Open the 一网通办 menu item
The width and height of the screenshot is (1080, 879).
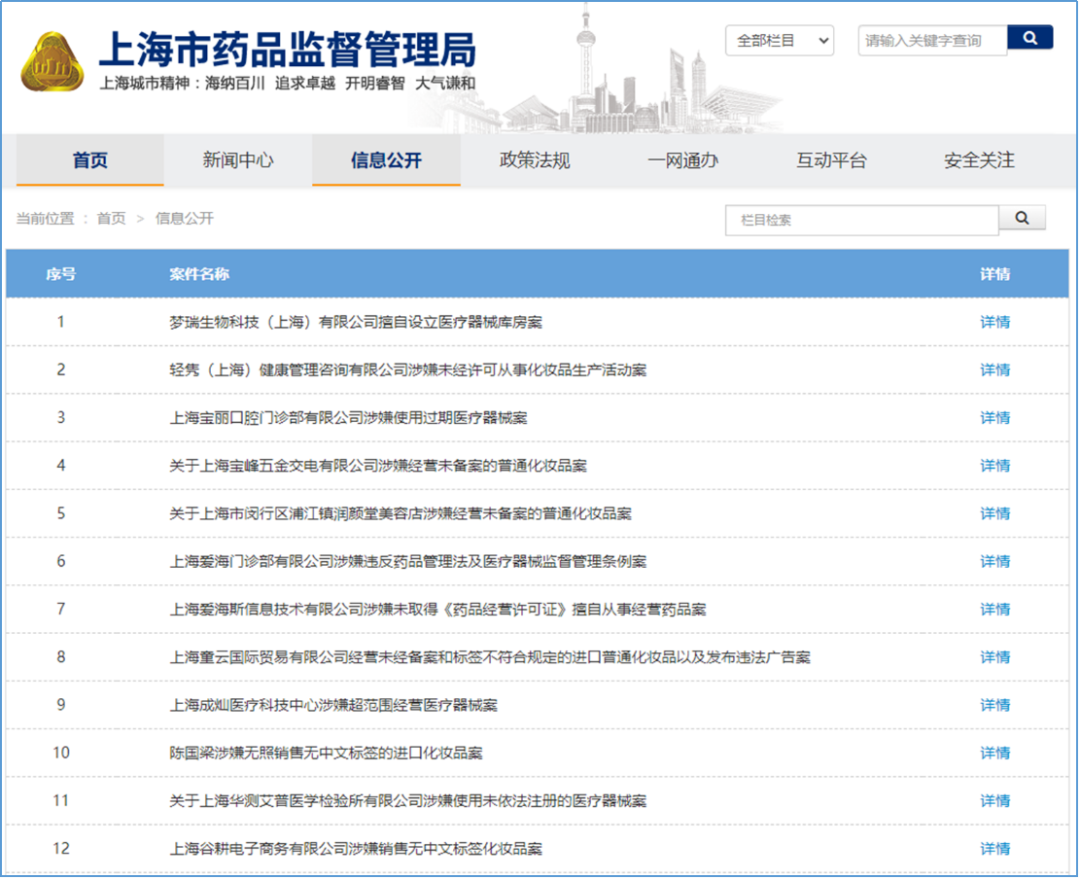682,160
